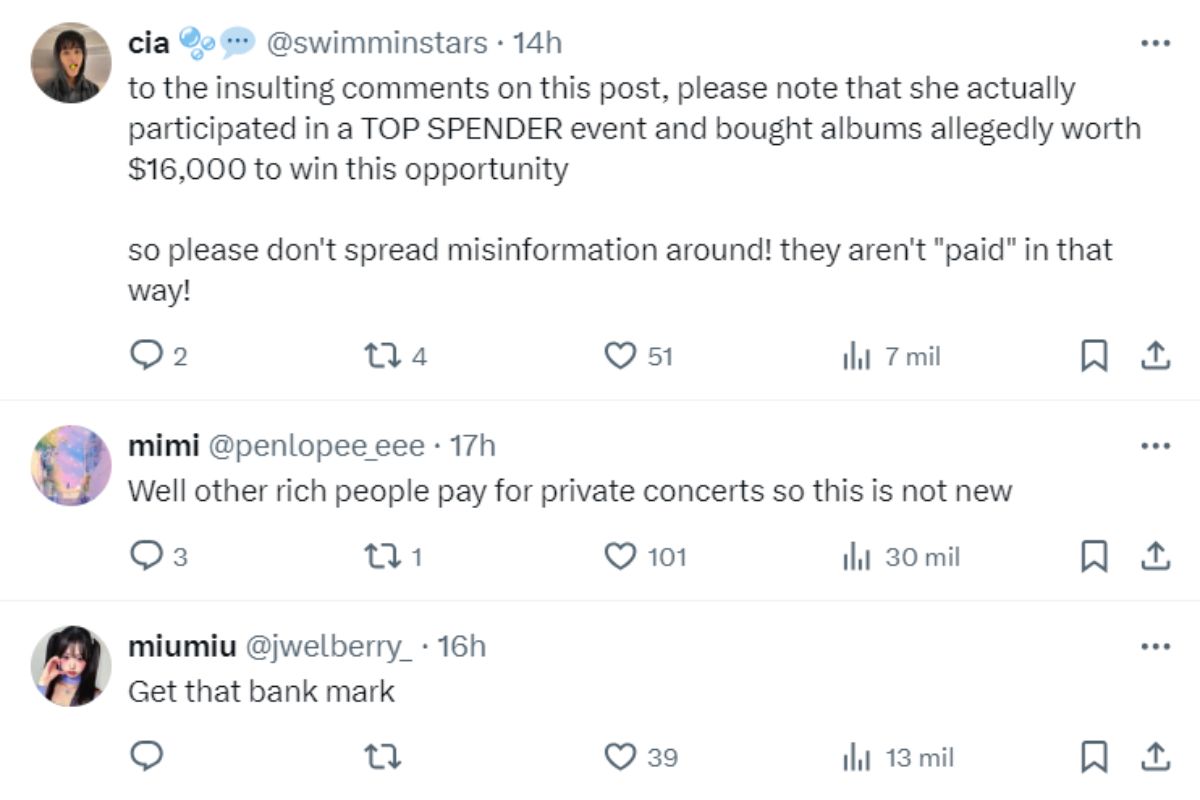Click miumiu's profile avatar
The height and width of the screenshot is (800, 1200).
point(70,666)
